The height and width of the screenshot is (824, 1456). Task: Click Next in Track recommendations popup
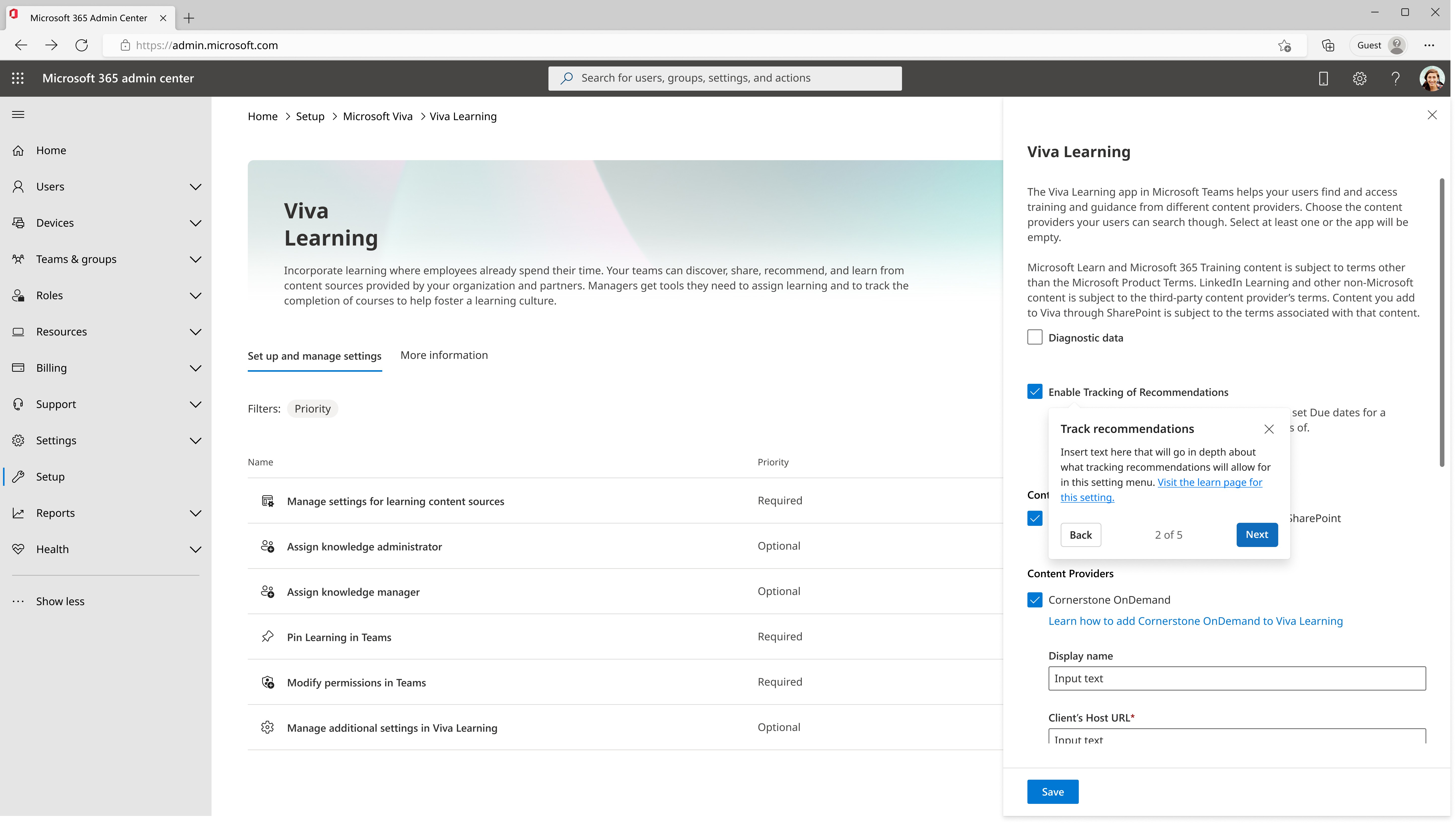pyautogui.click(x=1256, y=535)
